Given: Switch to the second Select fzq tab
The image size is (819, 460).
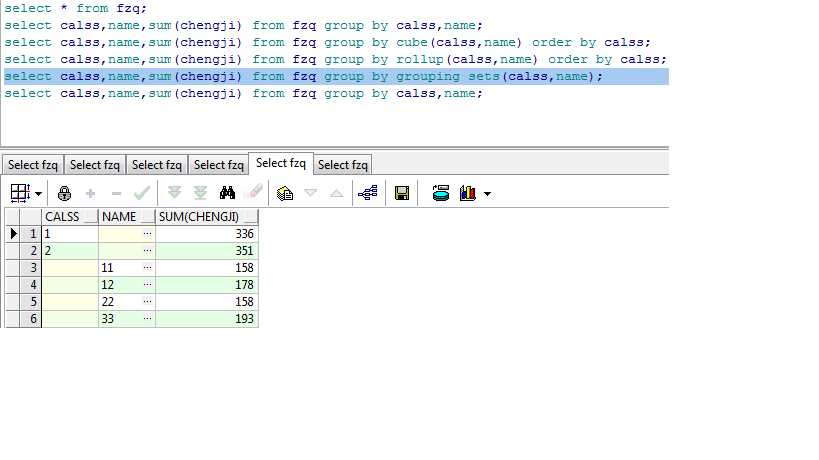Looking at the screenshot, I should pos(95,165).
